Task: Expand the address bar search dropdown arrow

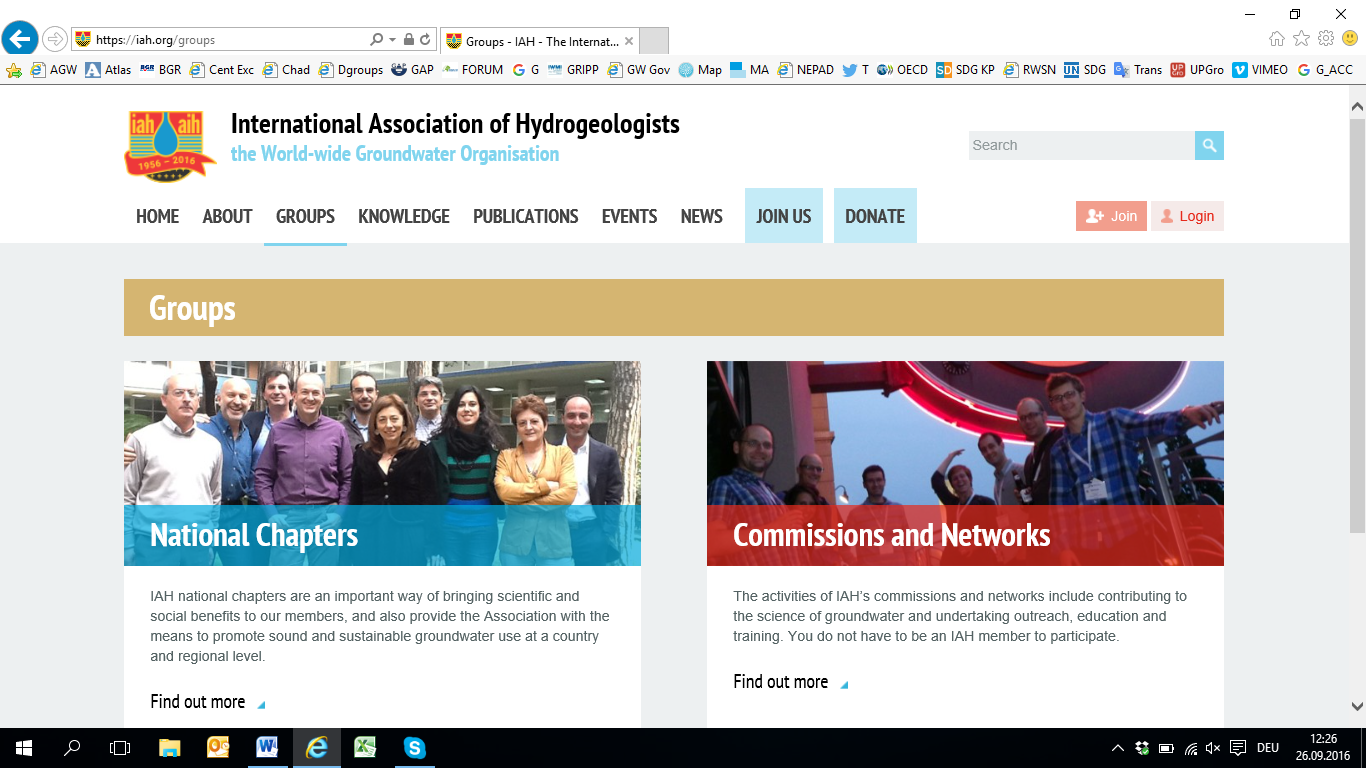Action: click(x=392, y=40)
